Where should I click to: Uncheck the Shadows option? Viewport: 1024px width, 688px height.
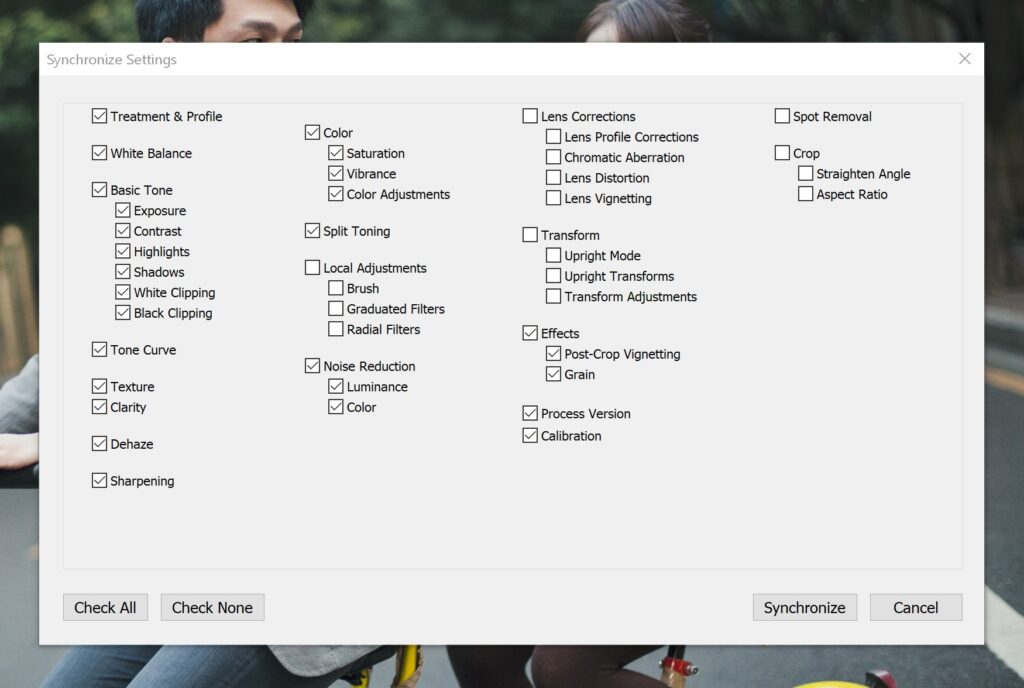(x=123, y=272)
